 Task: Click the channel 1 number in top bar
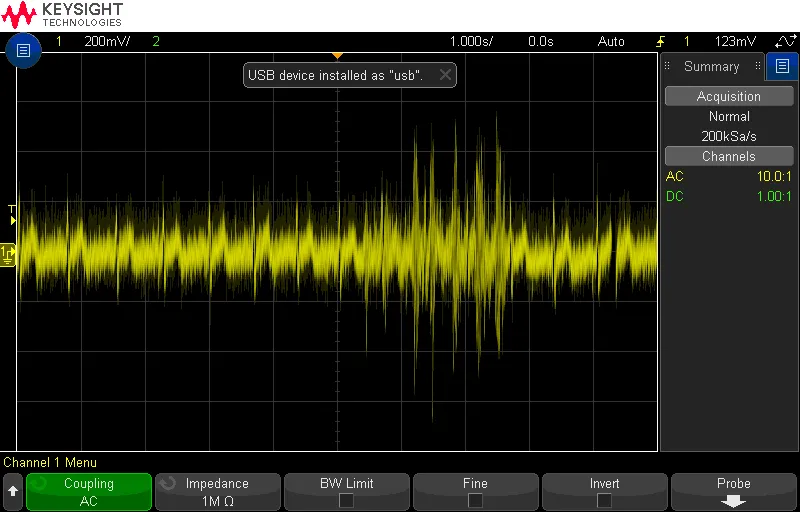point(59,41)
